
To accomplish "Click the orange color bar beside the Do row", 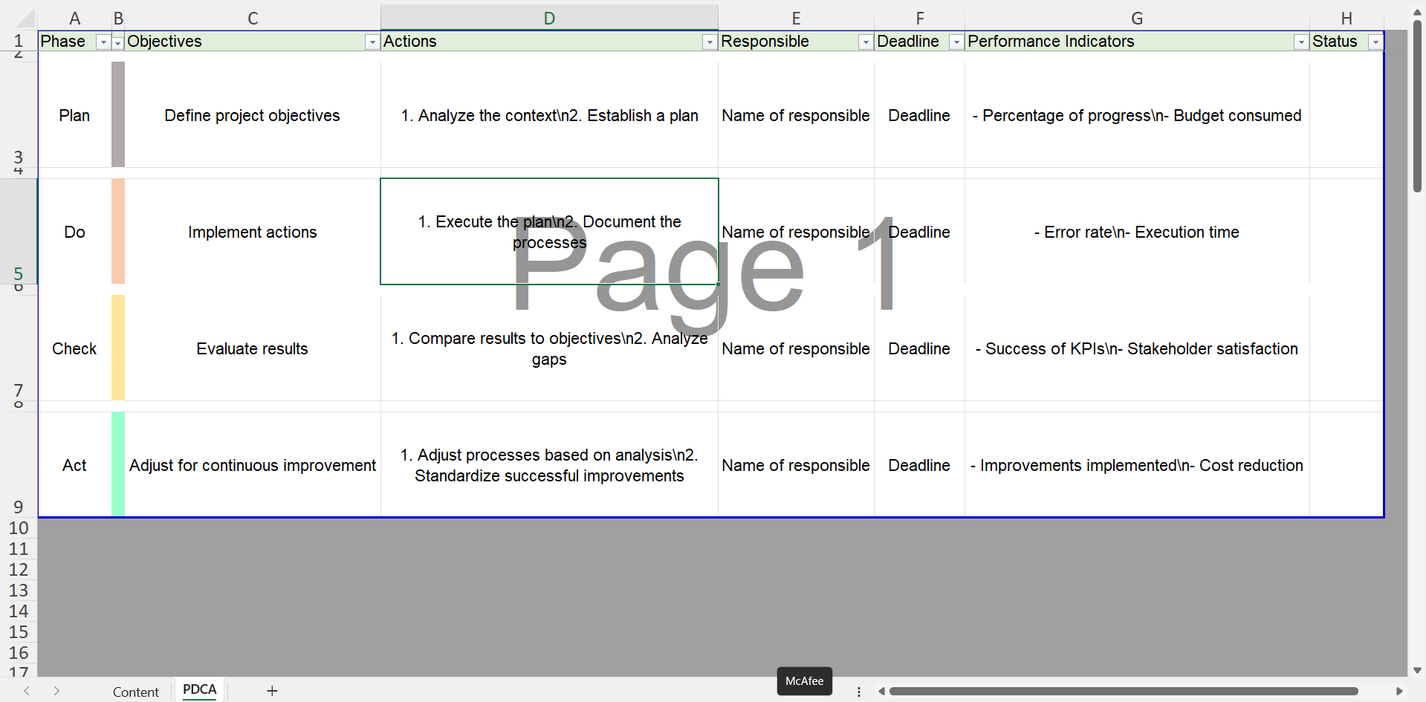I will [x=117, y=231].
